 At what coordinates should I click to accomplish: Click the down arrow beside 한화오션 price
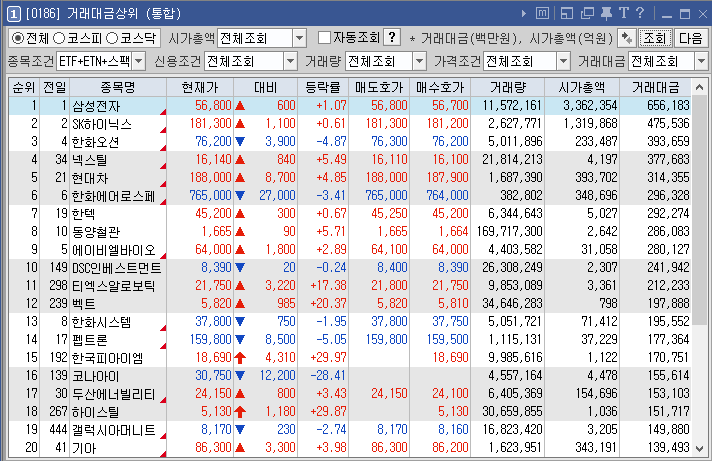click(x=240, y=142)
